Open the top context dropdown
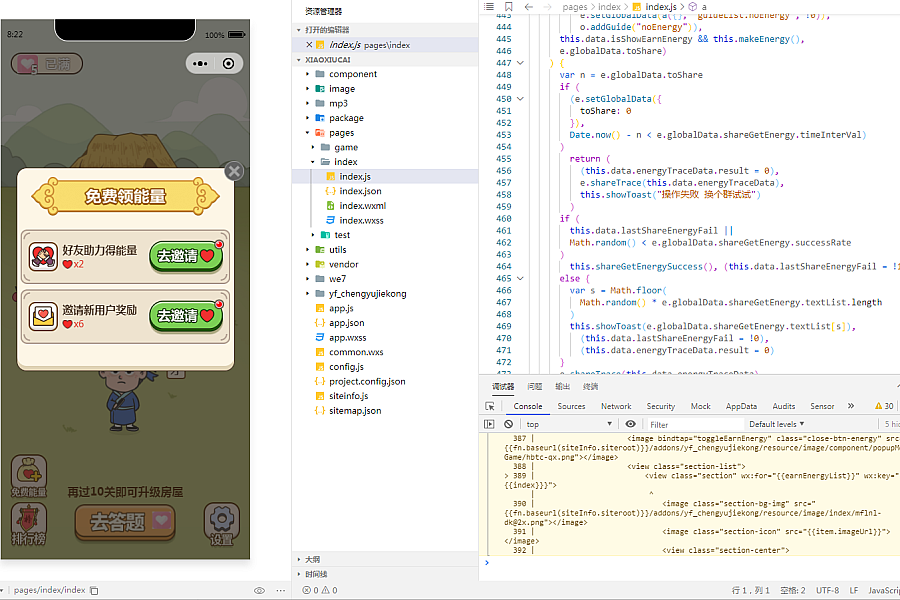Viewport: 900px width, 600px height. tap(569, 424)
